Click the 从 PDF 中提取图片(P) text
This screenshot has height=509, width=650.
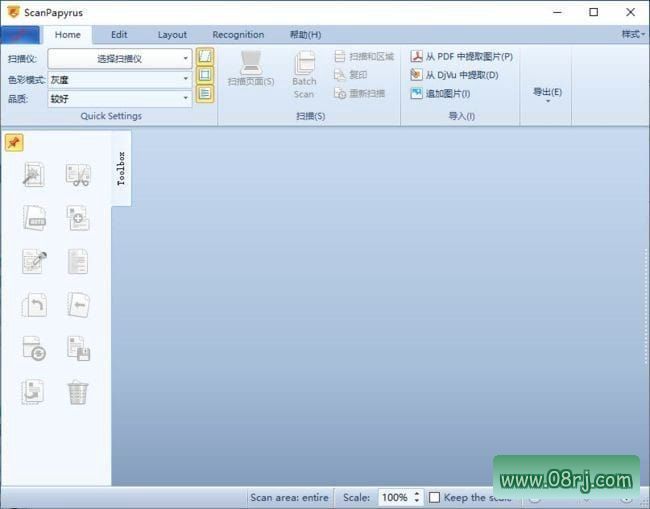pos(469,56)
